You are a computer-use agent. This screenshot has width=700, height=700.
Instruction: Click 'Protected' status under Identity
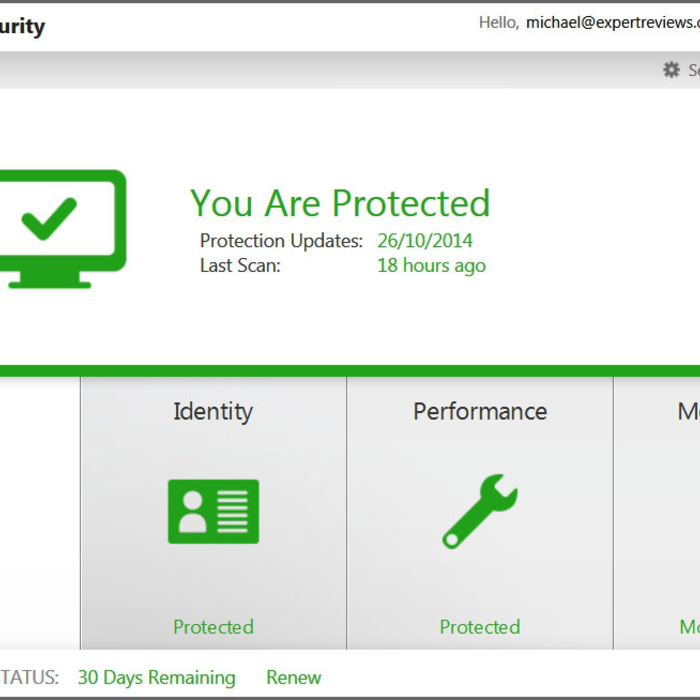[x=213, y=627]
